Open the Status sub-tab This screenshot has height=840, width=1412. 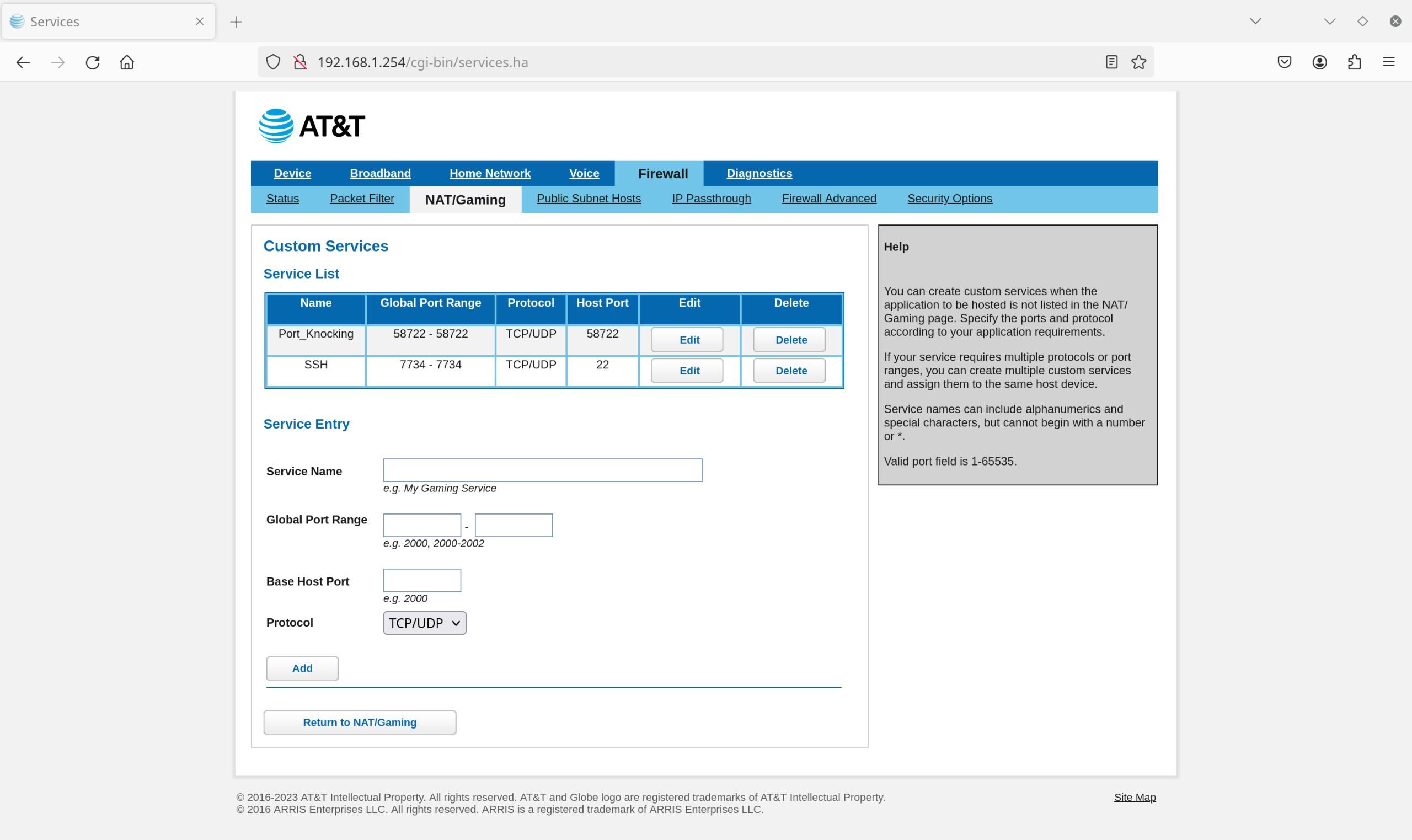click(282, 199)
